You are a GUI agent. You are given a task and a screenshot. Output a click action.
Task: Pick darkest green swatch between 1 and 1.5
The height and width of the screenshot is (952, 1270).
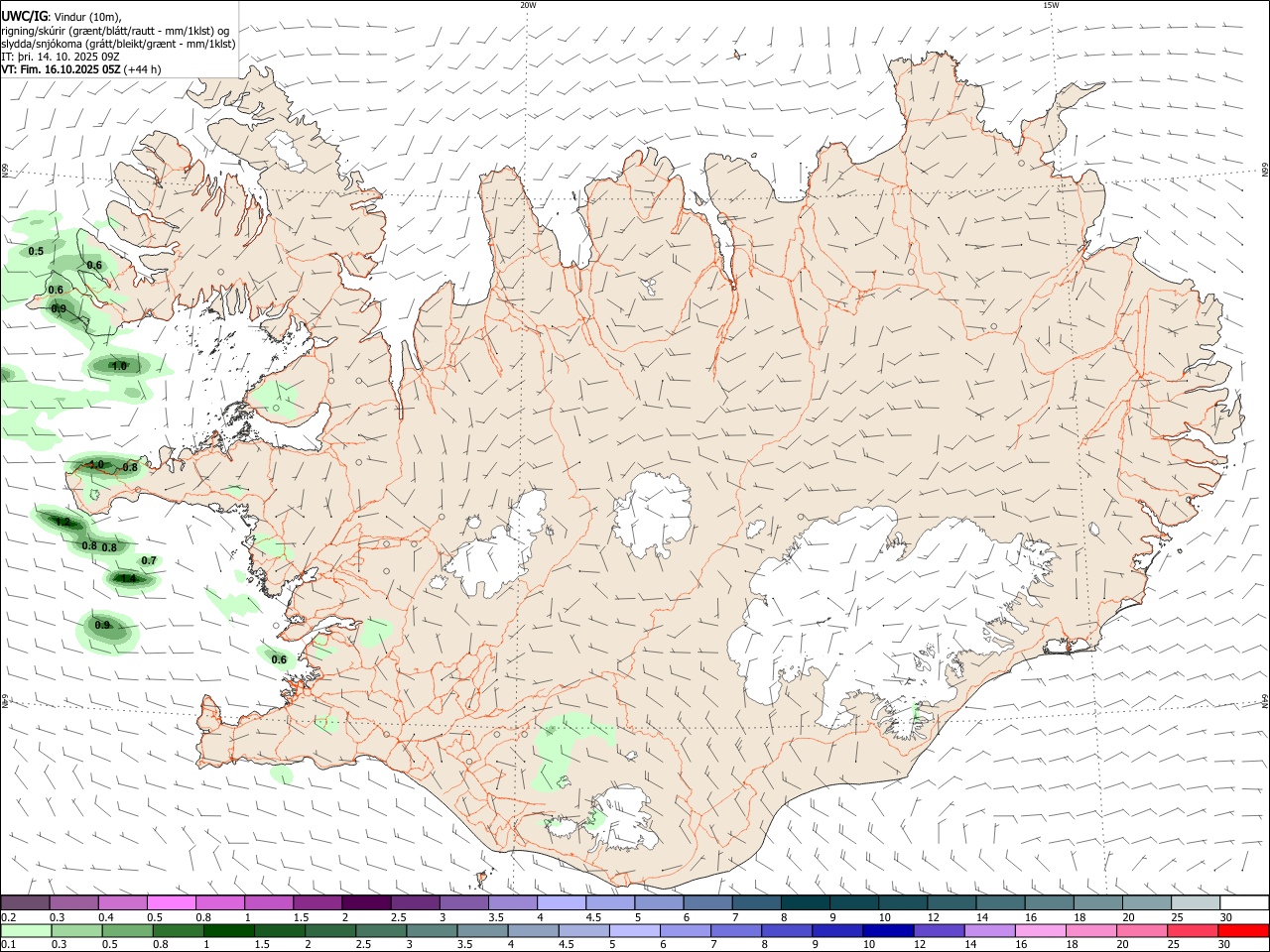click(x=229, y=930)
